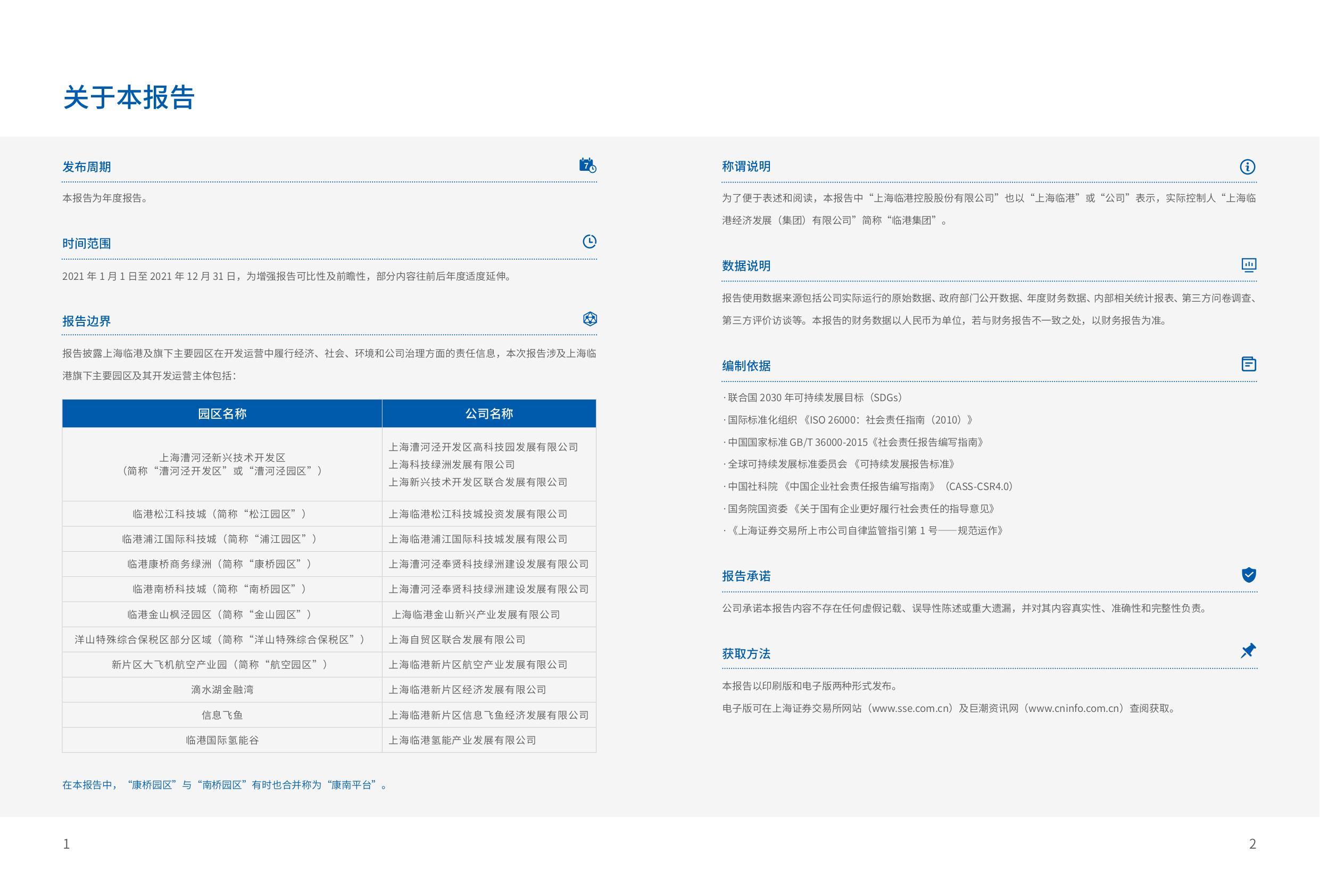Click the chart board icon beside 数据说明
Screen dimensions: 1320x896
(1248, 265)
